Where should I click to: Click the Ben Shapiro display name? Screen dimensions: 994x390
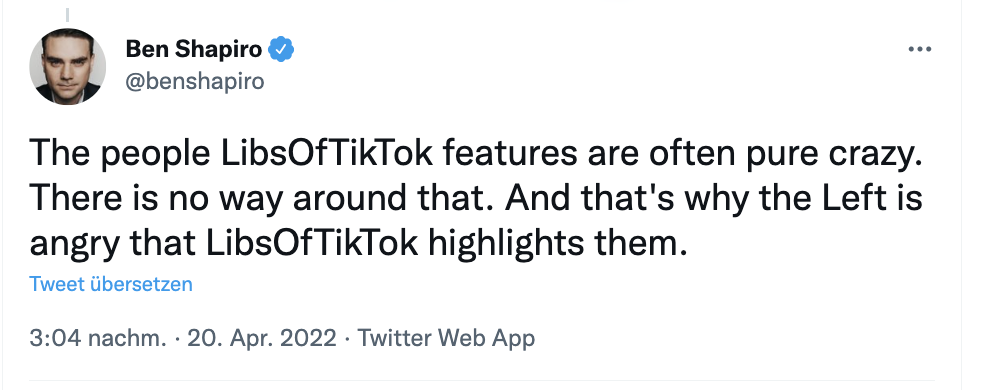coord(194,49)
